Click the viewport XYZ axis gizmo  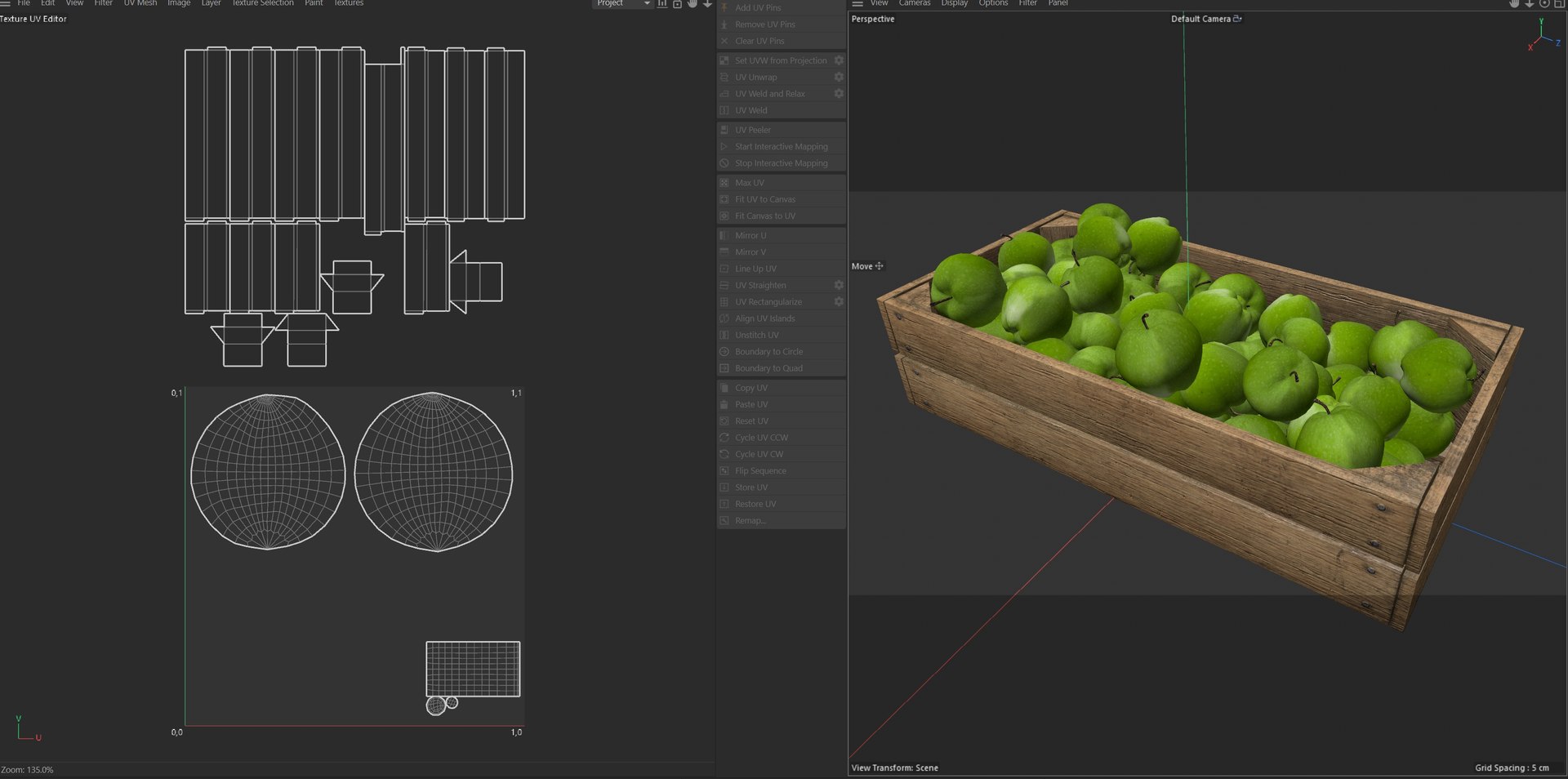(x=1543, y=37)
